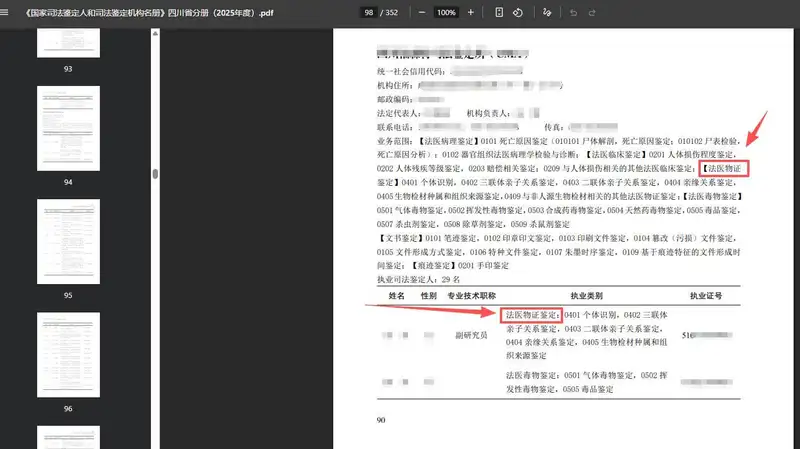Click the 统一社会信用代码 label
This screenshot has width=800, height=449.
(411, 71)
